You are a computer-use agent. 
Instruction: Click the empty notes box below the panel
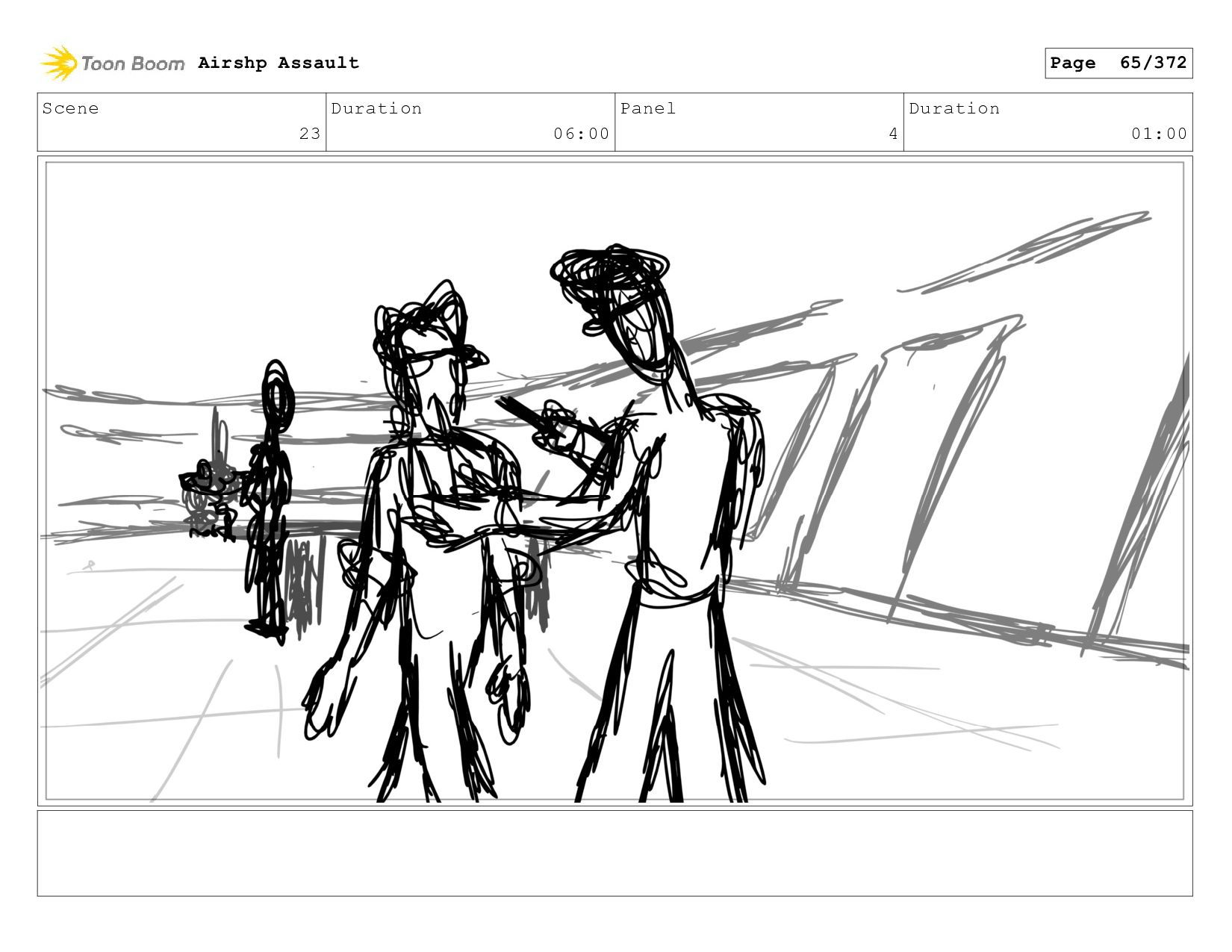[x=615, y=853]
